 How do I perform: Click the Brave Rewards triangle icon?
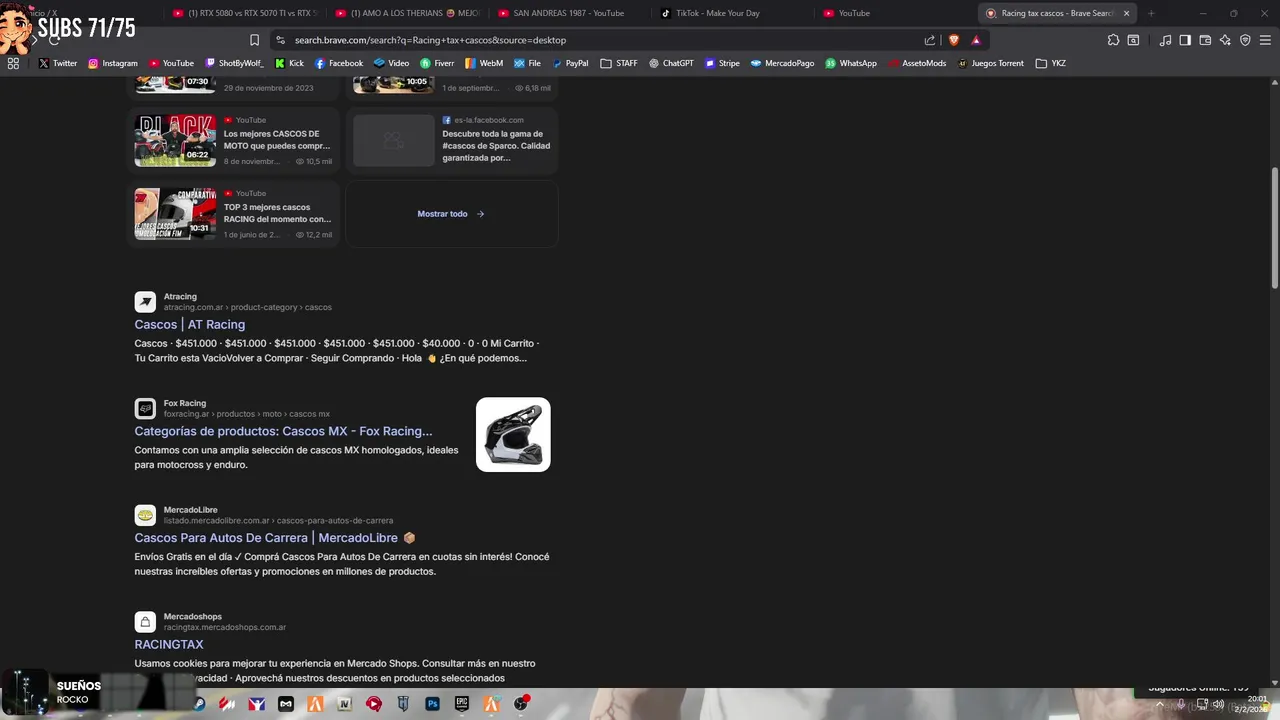976,40
